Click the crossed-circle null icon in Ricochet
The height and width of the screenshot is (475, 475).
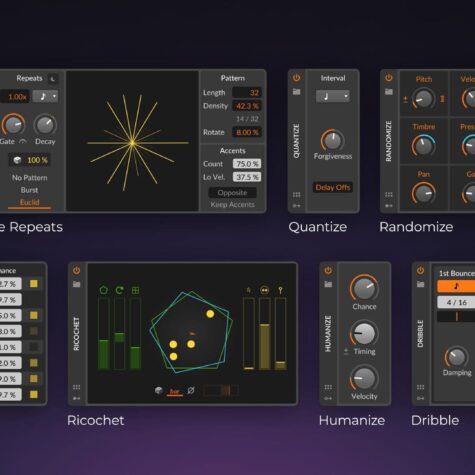(191, 390)
